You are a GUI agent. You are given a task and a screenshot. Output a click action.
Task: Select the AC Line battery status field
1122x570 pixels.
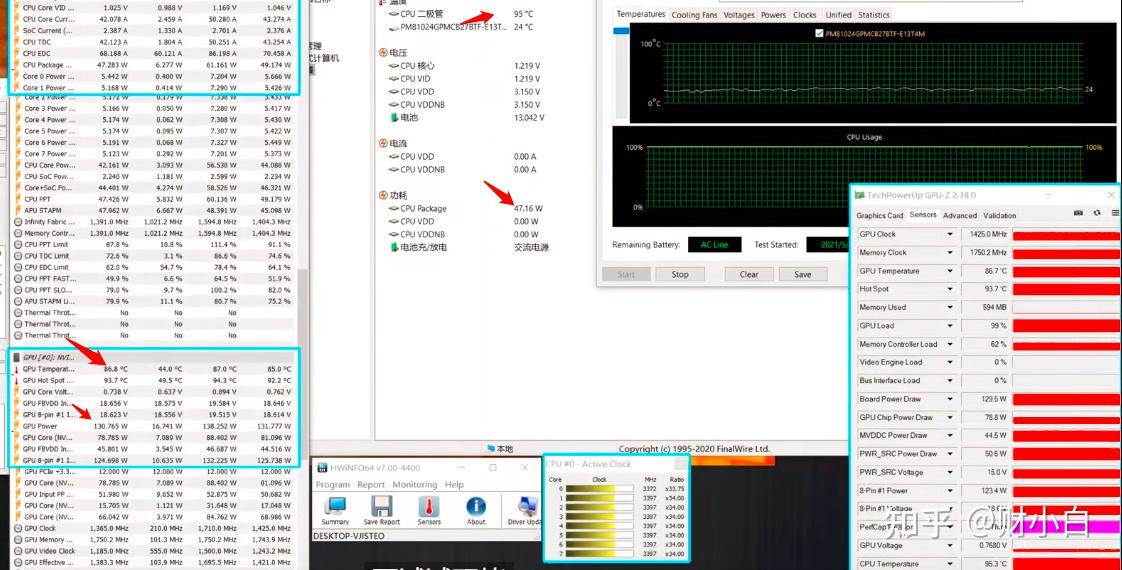714,245
